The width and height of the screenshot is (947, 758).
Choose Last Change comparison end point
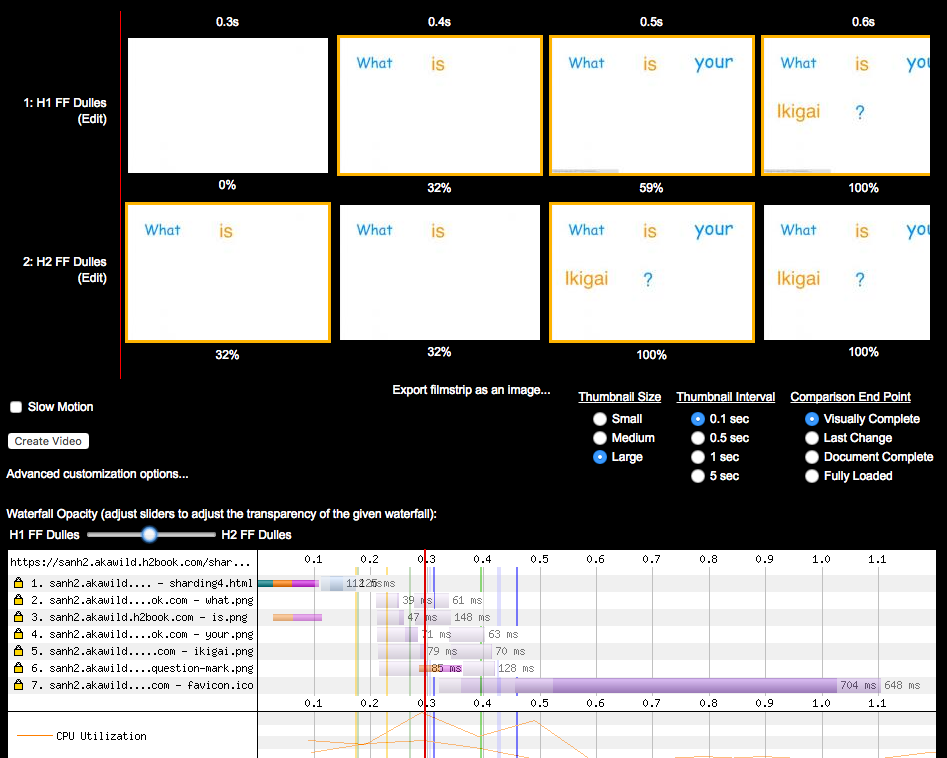pyautogui.click(x=813, y=438)
